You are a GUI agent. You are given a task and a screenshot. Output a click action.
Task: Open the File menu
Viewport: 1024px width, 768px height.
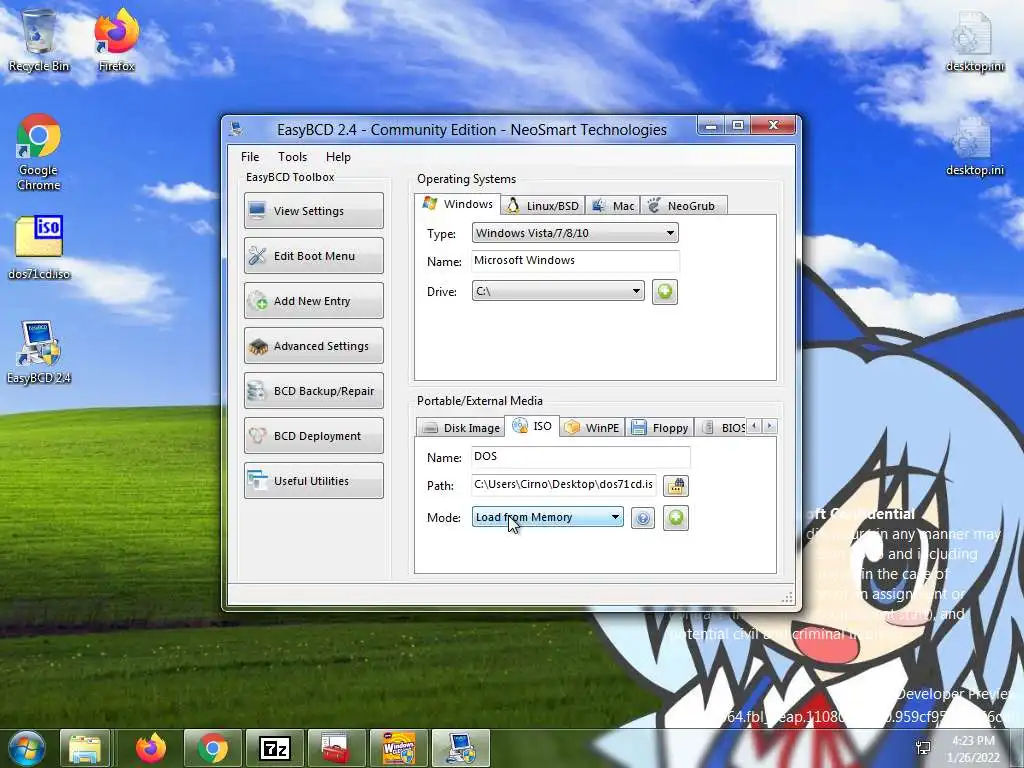coord(250,157)
